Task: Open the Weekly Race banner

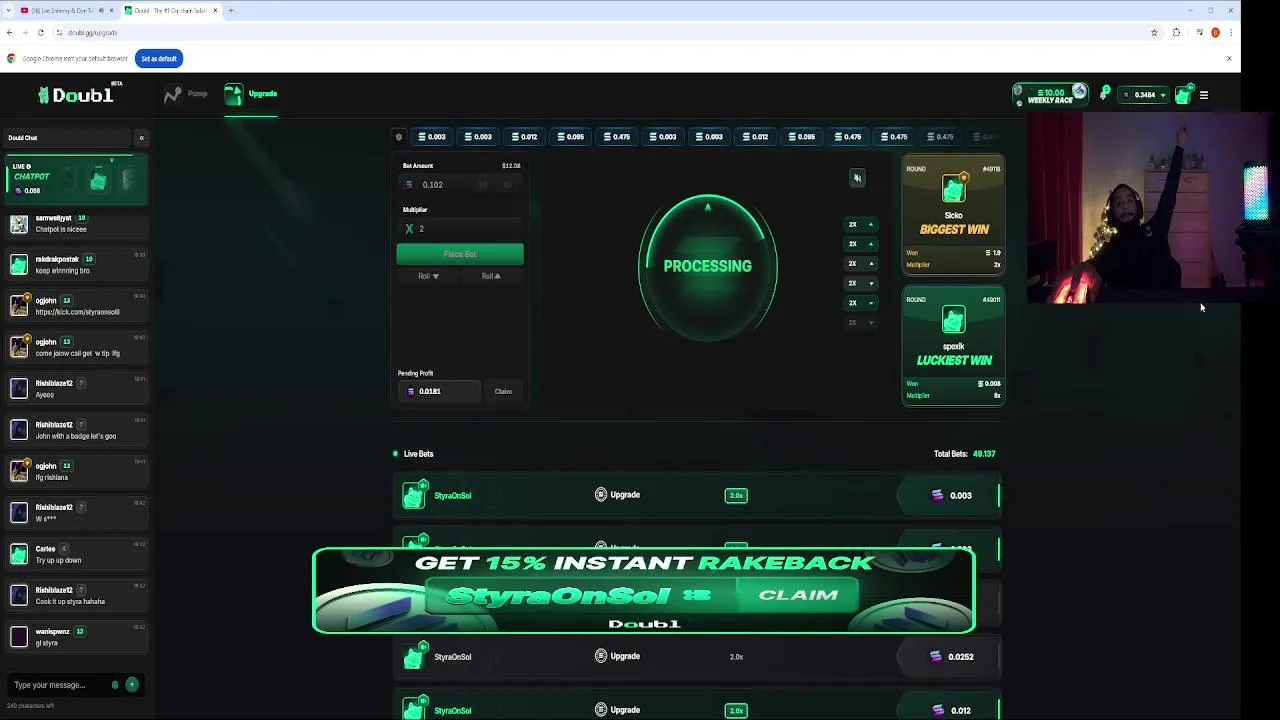Action: 1050,95
